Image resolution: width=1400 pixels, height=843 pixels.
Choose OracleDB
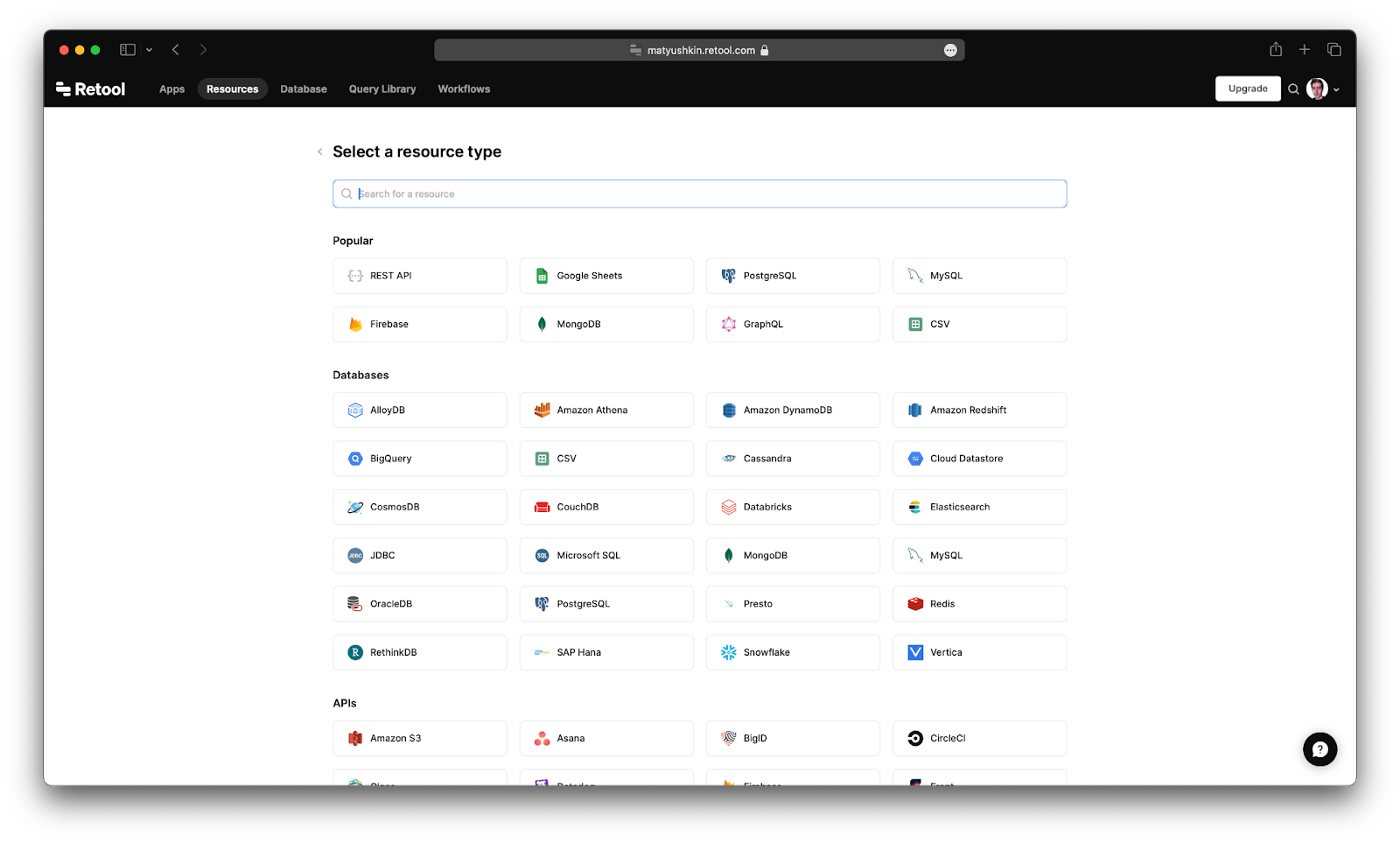point(420,604)
